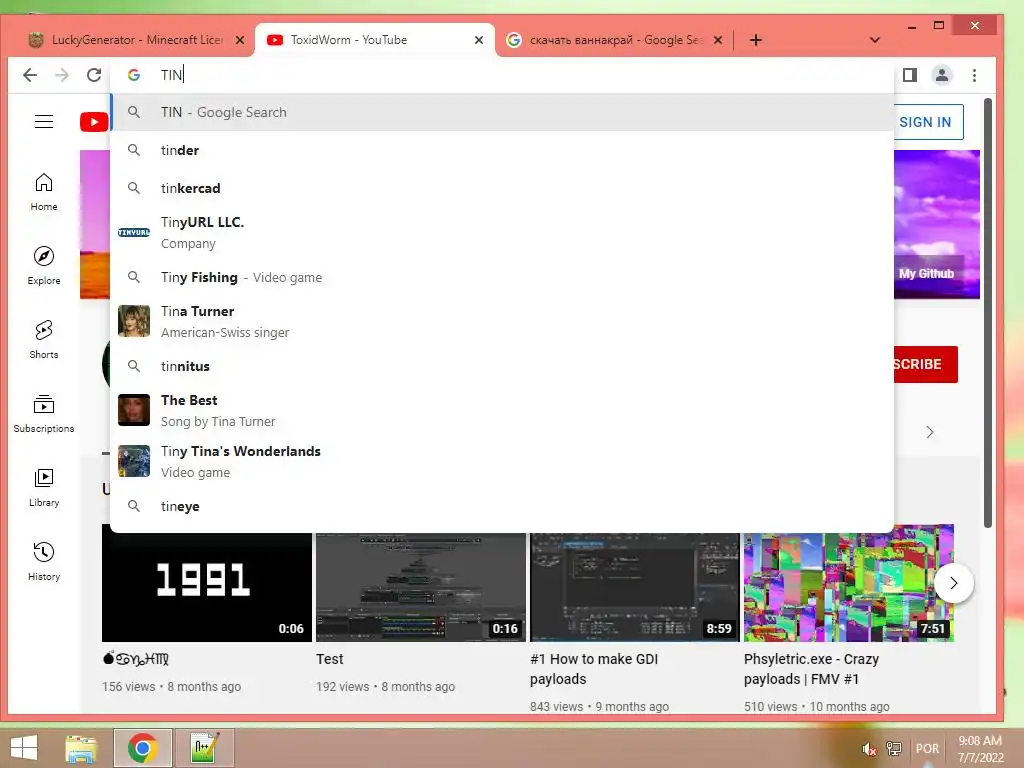Open Shorts in the YouTube sidebar
Image resolution: width=1024 pixels, height=768 pixels.
[44, 340]
